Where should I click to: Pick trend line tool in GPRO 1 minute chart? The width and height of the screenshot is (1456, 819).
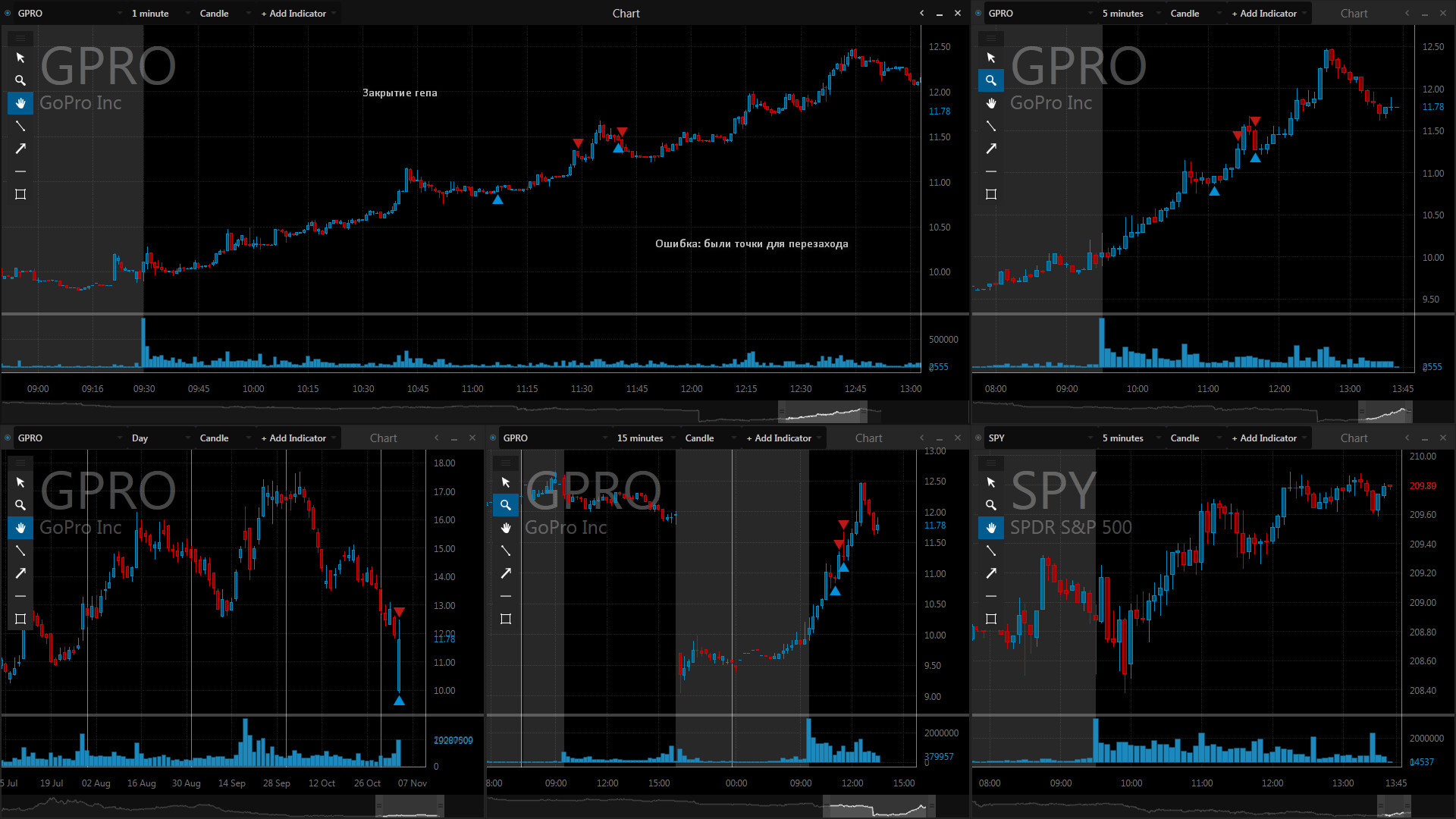point(20,126)
